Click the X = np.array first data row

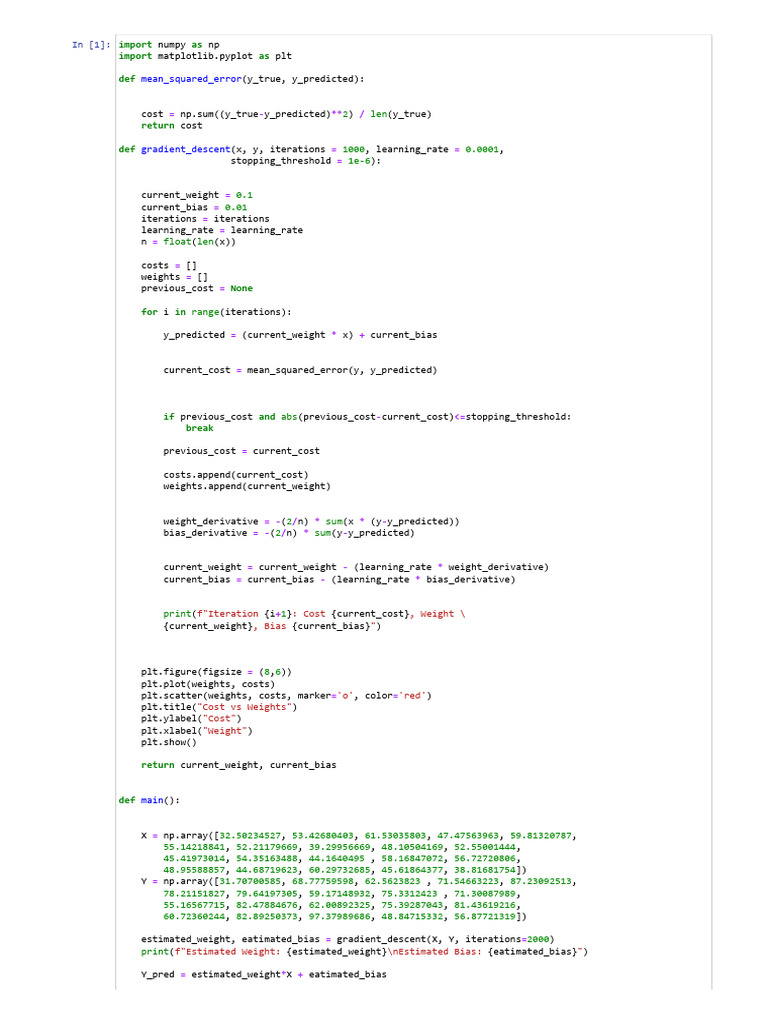[x=359, y=836]
